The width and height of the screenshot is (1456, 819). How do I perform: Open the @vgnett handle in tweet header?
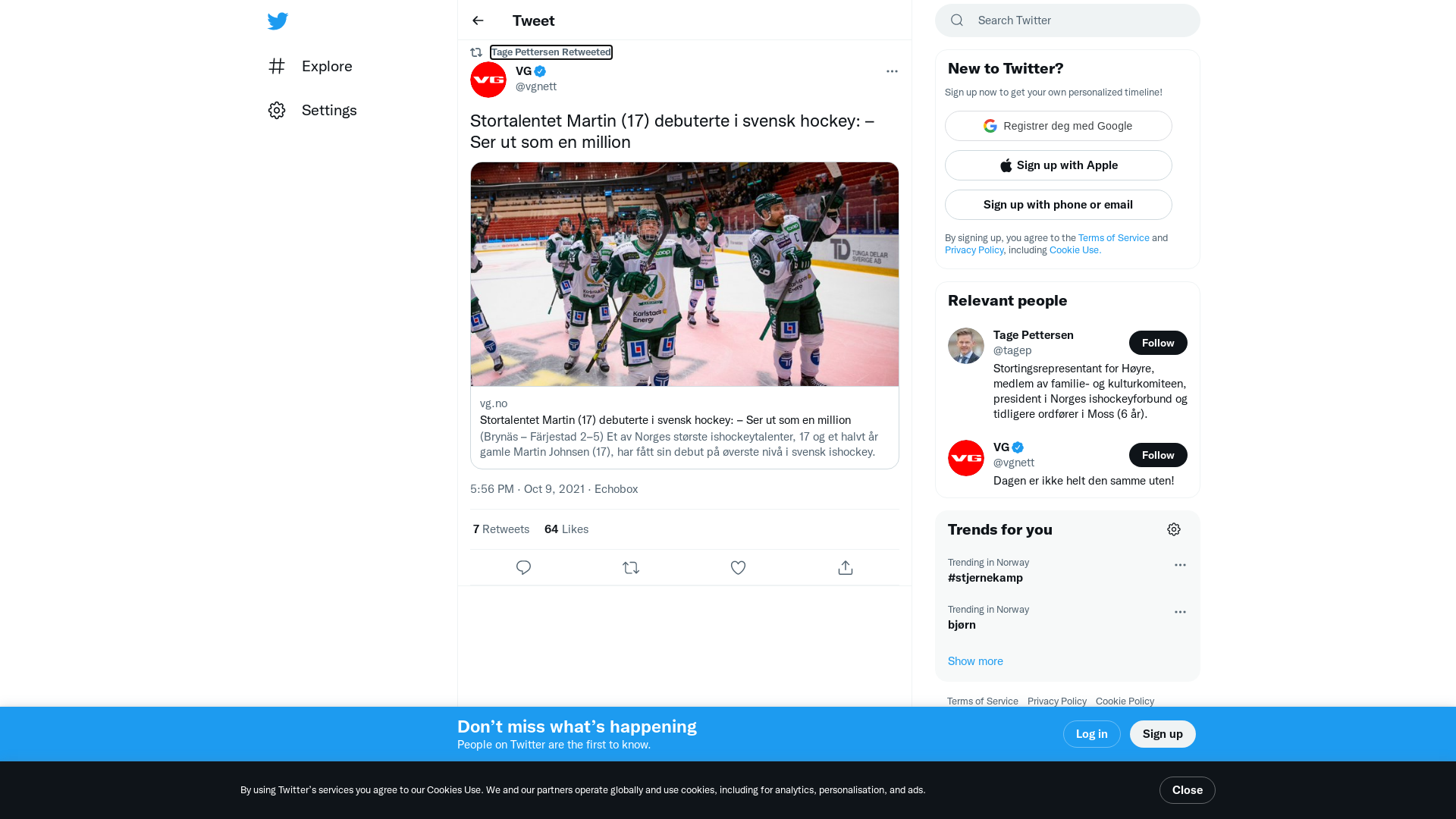pyautogui.click(x=536, y=86)
